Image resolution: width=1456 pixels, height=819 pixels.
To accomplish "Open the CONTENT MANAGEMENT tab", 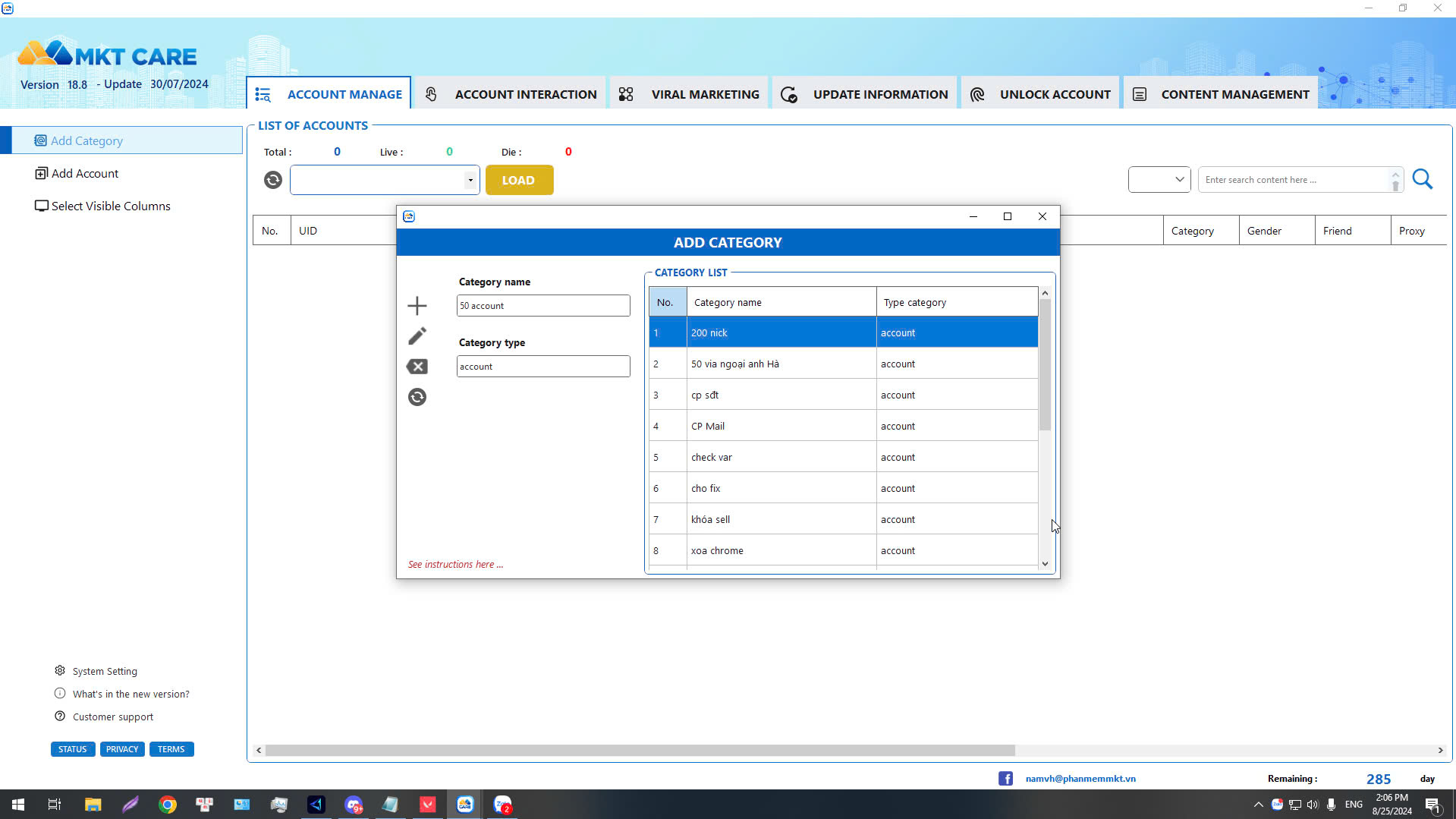I will 1220,94.
